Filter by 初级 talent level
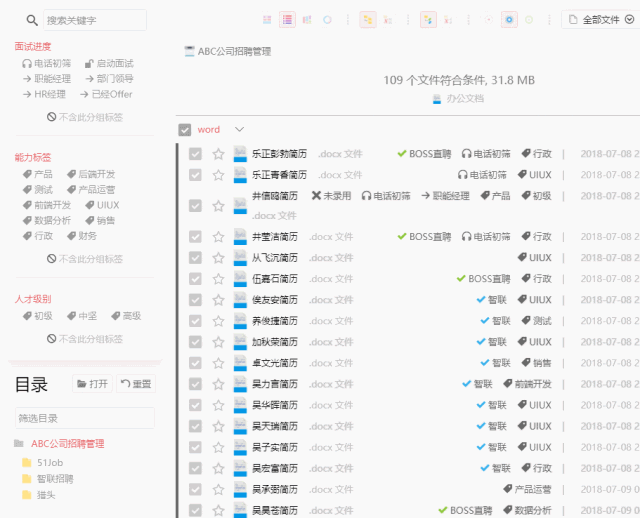640x518 pixels. [38, 316]
